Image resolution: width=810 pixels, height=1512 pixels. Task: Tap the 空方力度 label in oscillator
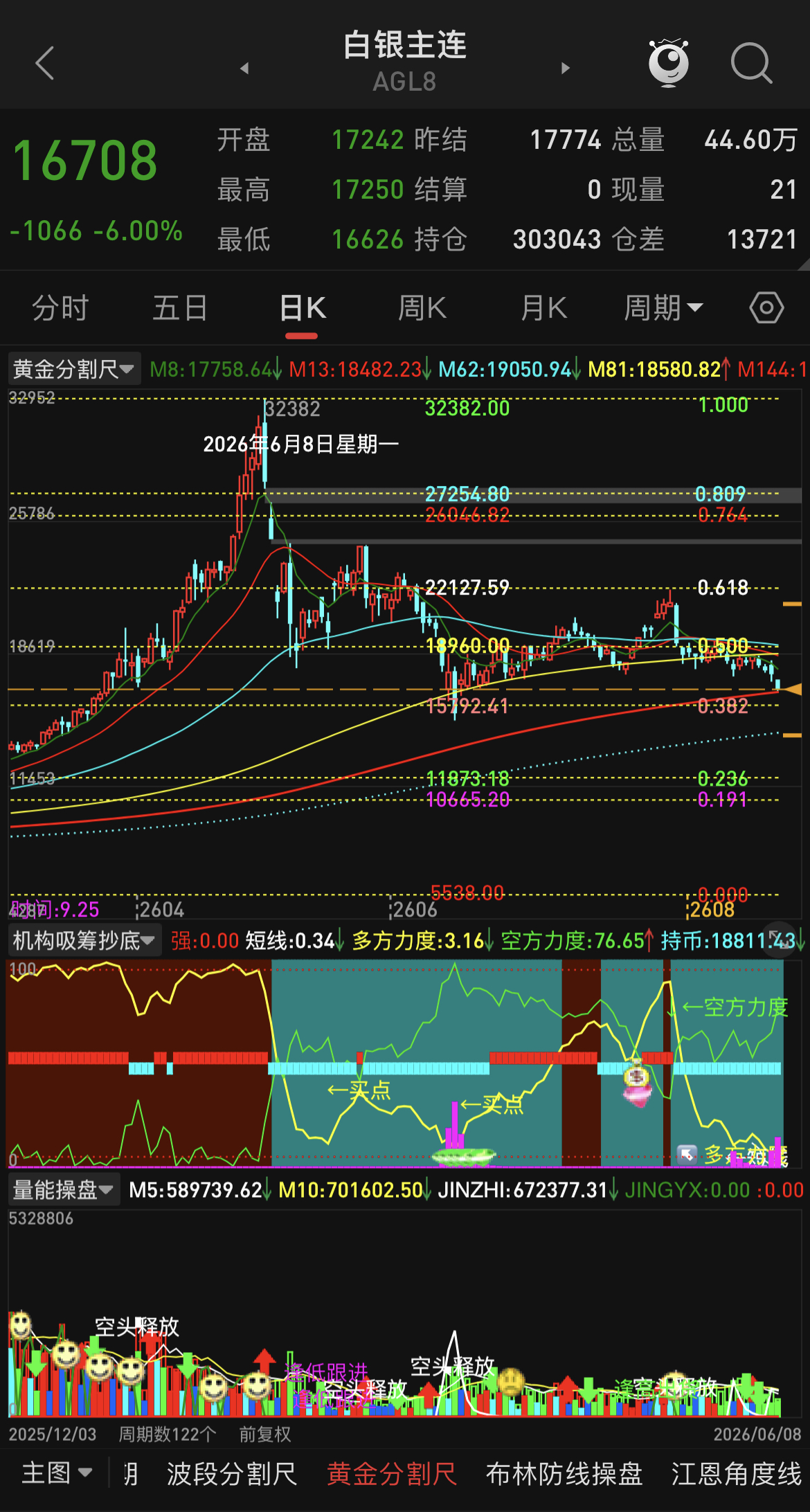(735, 1007)
